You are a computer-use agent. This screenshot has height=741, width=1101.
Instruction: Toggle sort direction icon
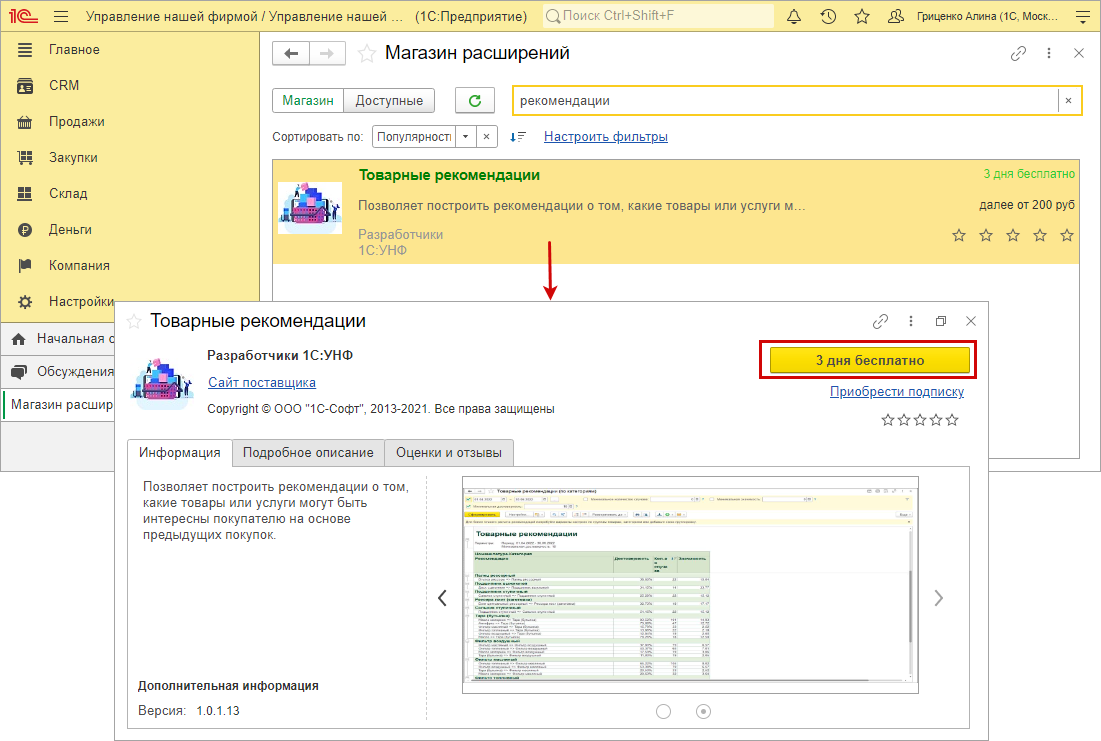coord(518,137)
